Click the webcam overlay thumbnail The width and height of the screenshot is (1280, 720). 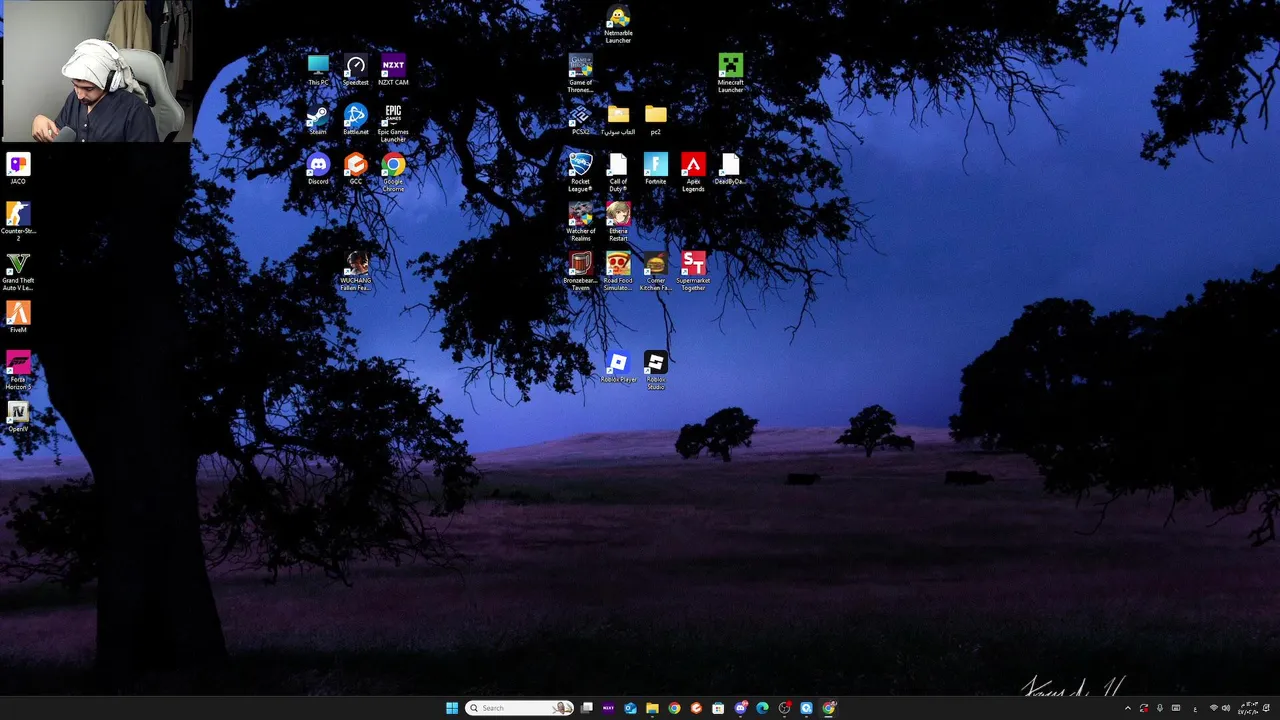pos(96,71)
